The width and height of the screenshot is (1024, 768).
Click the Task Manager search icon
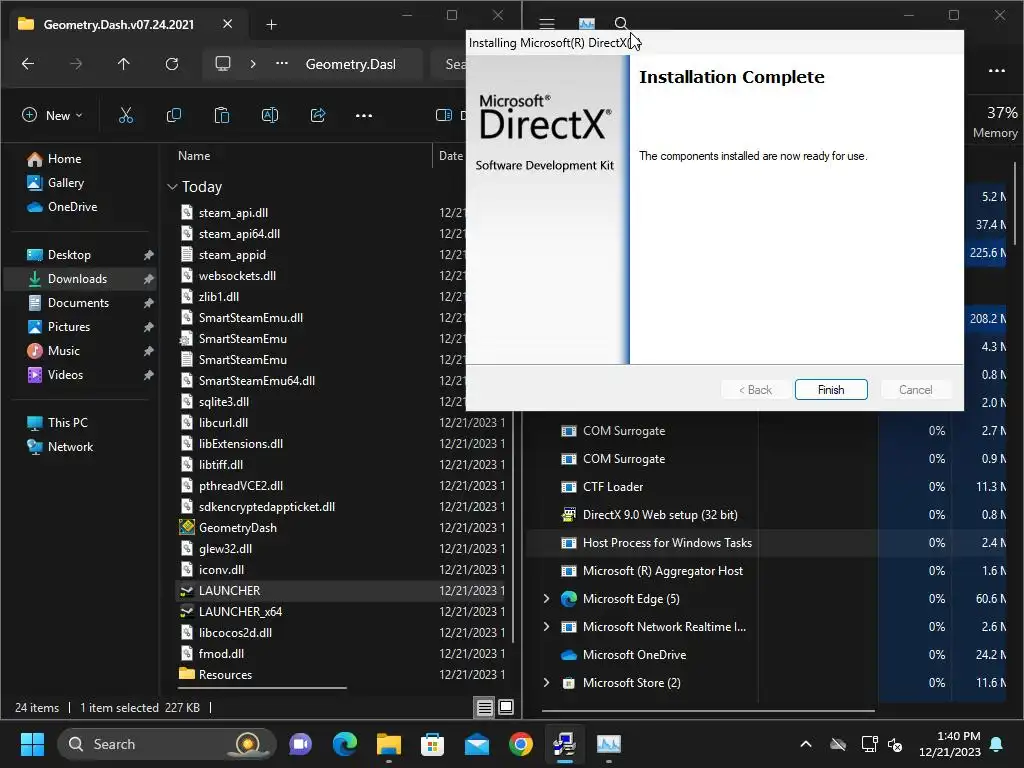(x=620, y=24)
